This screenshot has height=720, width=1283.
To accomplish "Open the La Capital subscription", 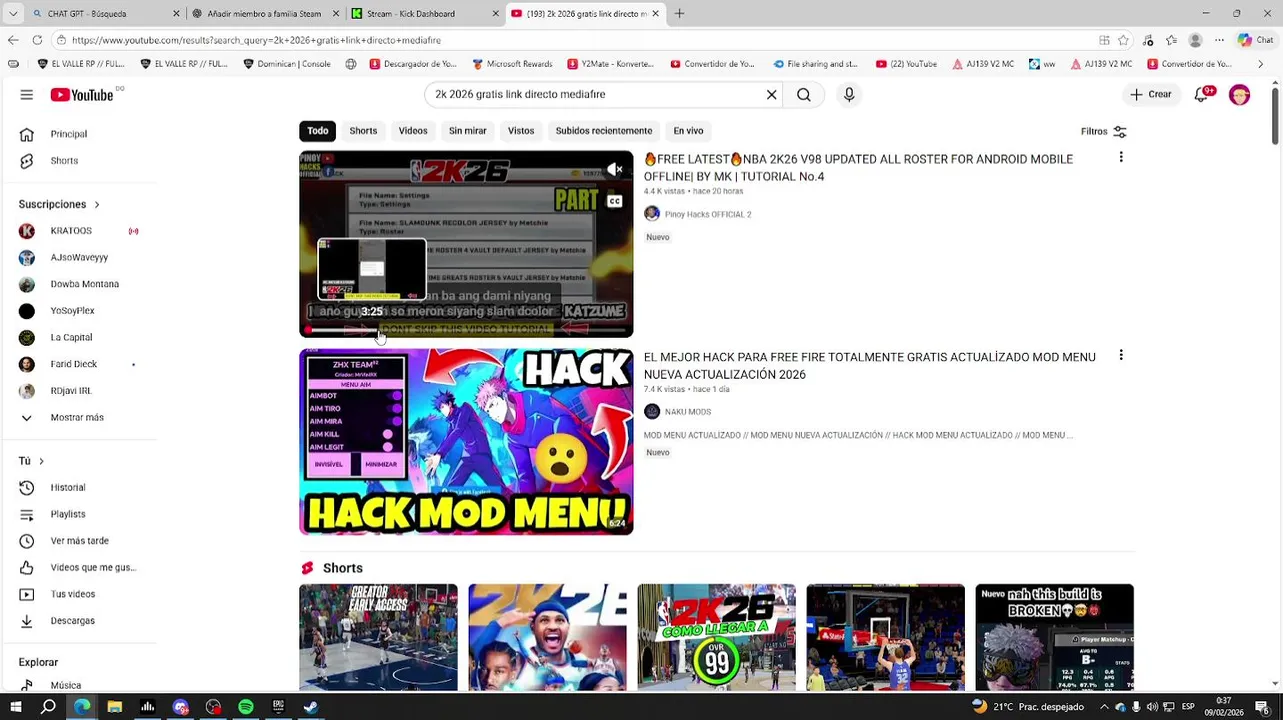I will point(71,337).
